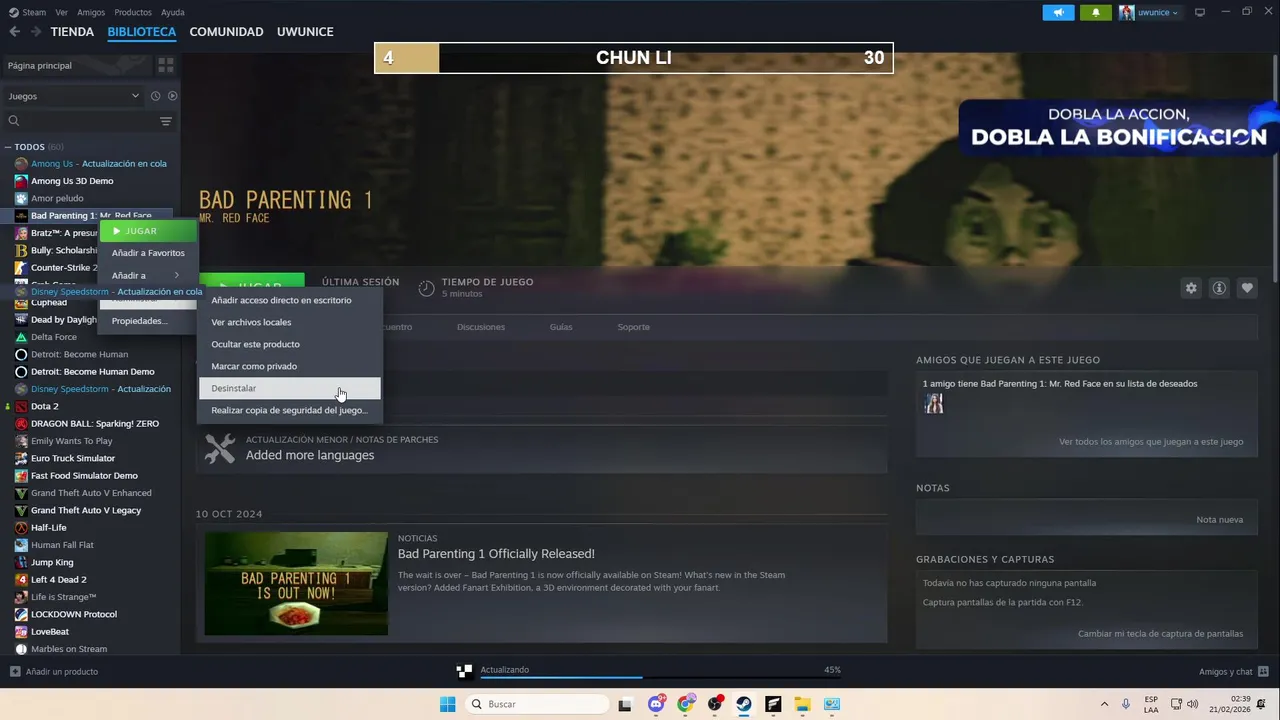The height and width of the screenshot is (720, 1280).
Task: Open the Ayuda menu
Action: [173, 12]
